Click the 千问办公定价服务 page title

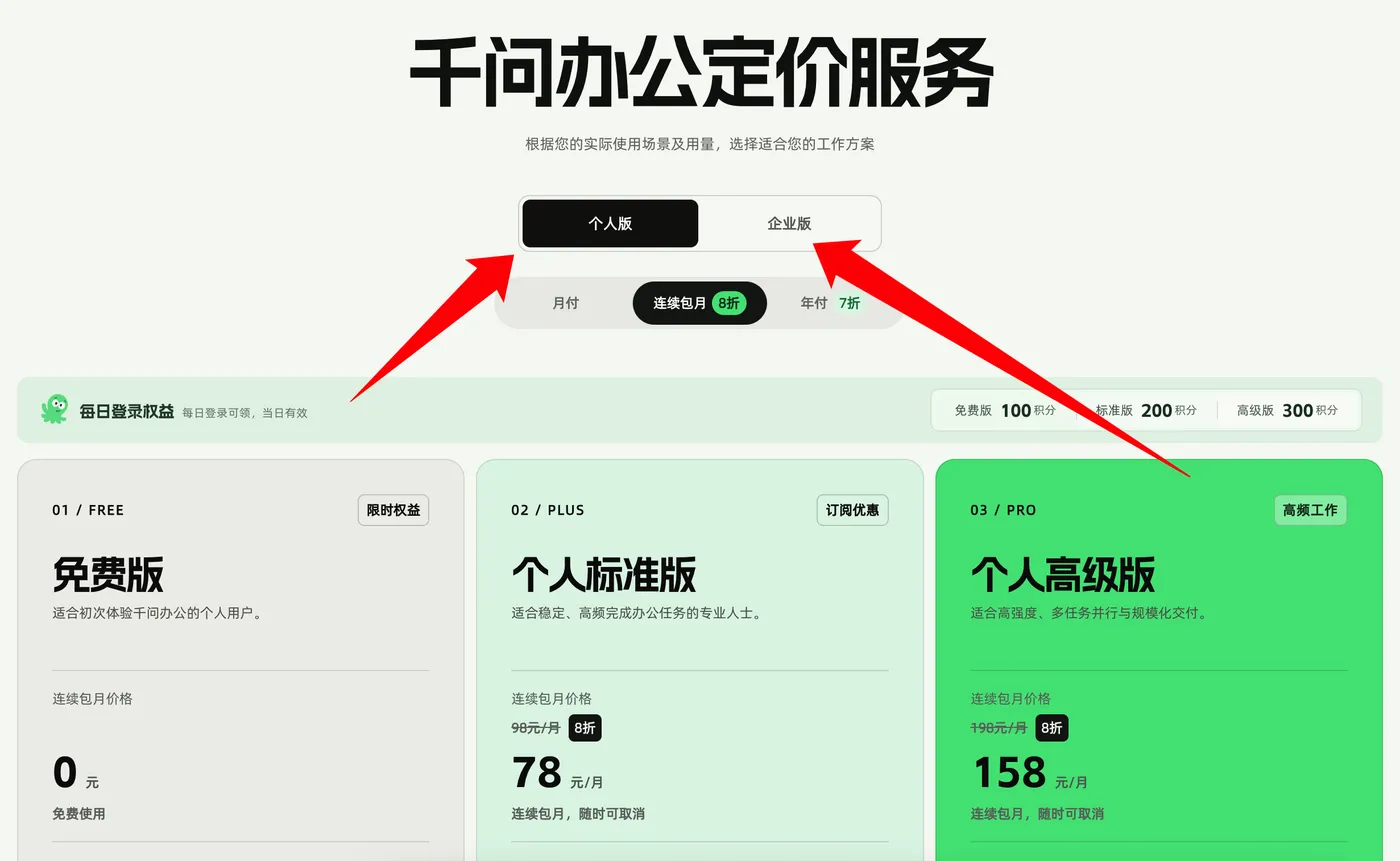point(701,74)
